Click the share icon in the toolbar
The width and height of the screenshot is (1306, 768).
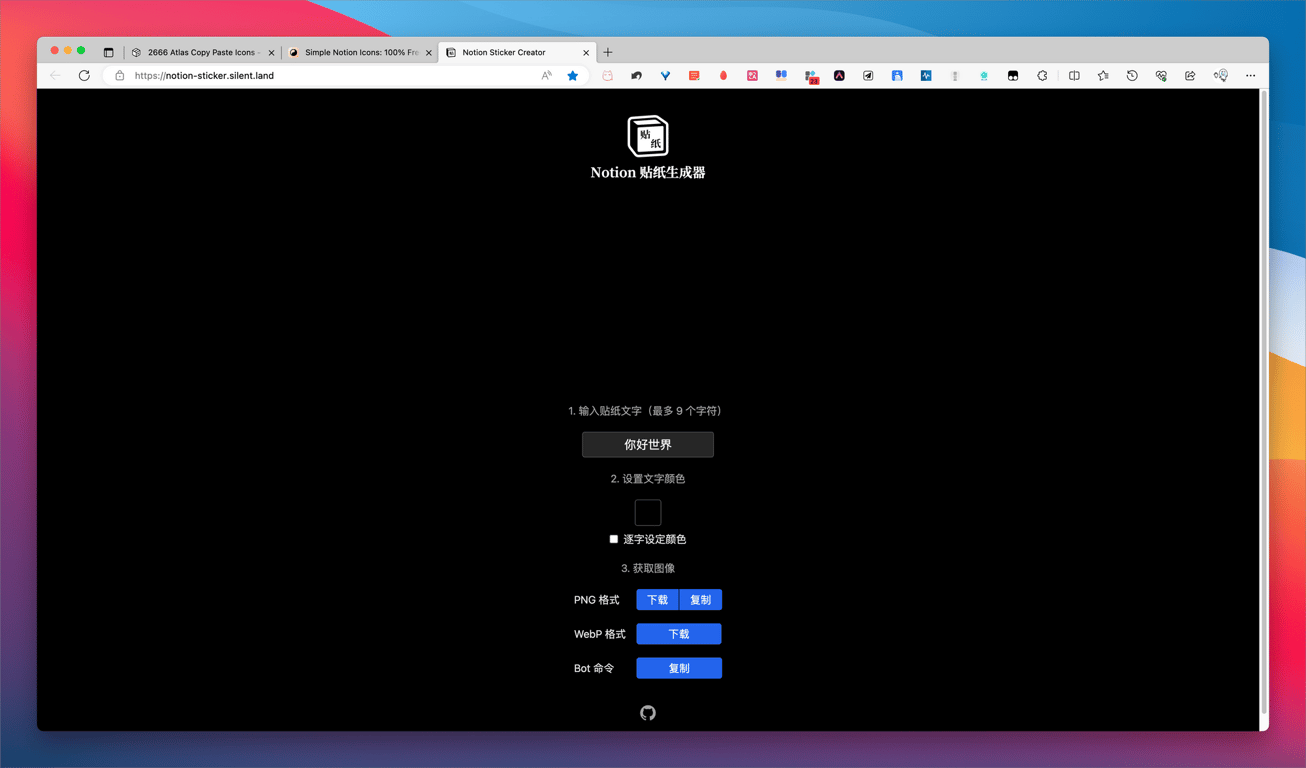1189,75
